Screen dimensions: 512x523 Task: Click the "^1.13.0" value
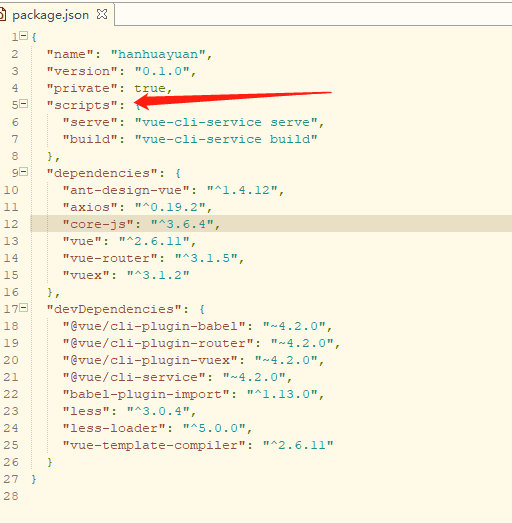coord(282,394)
